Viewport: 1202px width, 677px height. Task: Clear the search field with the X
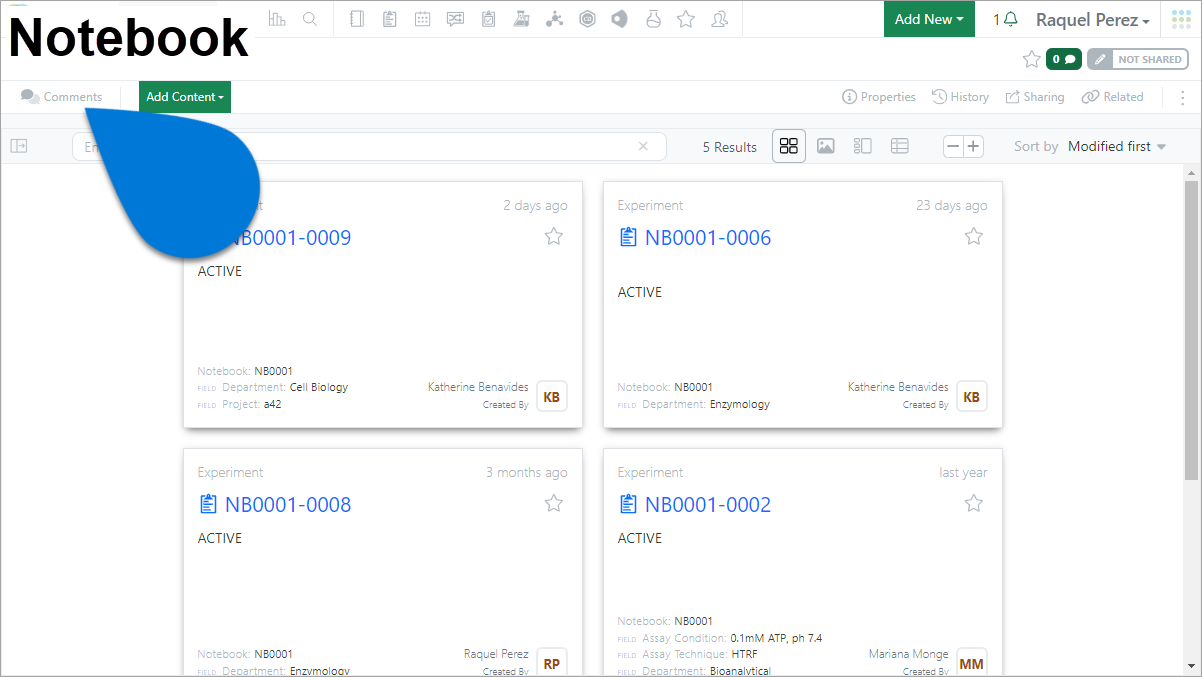click(x=643, y=146)
